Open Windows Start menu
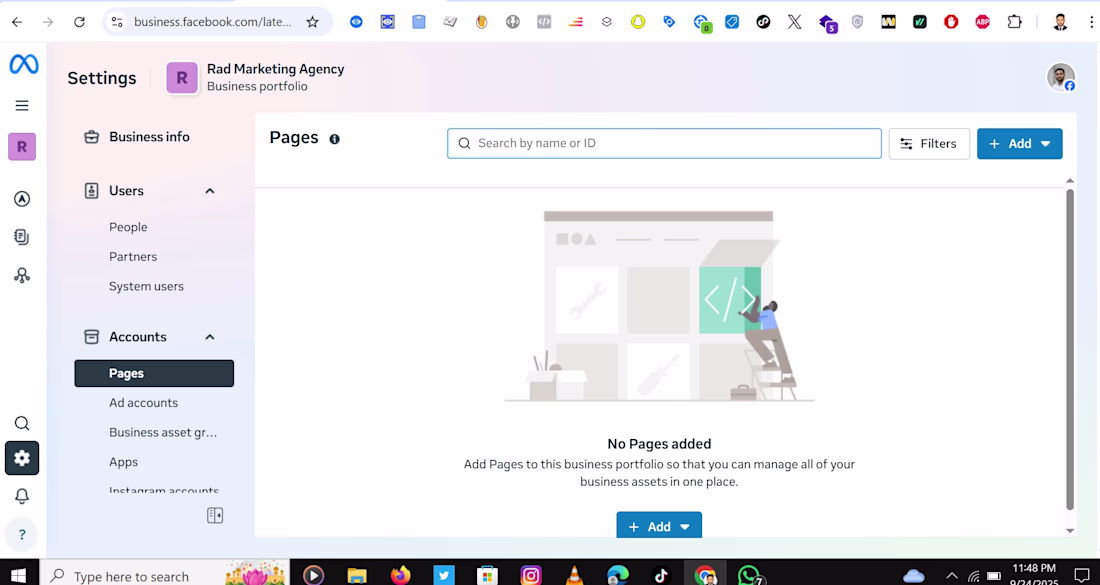 coord(19,576)
